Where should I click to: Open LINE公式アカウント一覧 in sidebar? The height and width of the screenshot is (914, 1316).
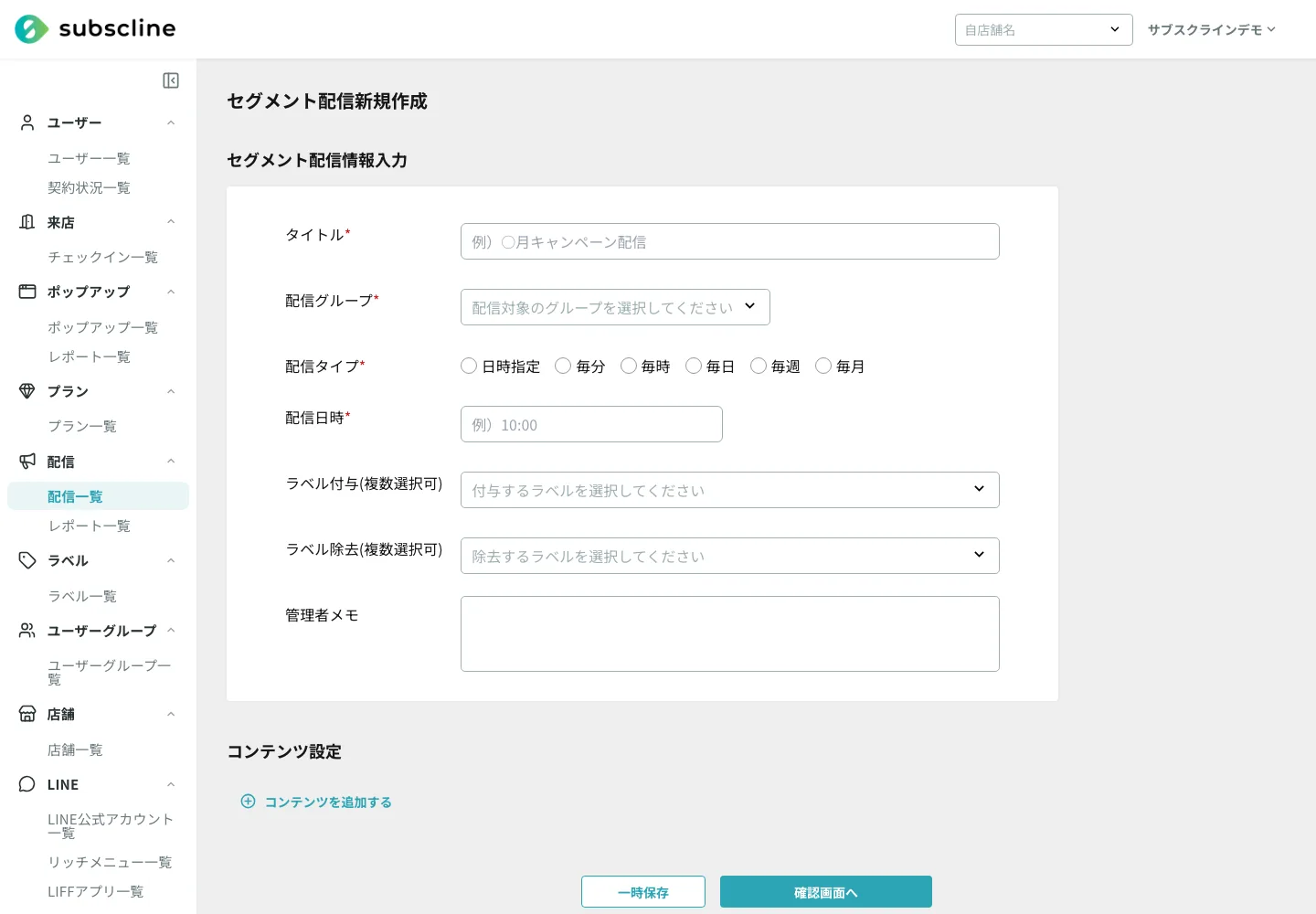pyautogui.click(x=110, y=825)
